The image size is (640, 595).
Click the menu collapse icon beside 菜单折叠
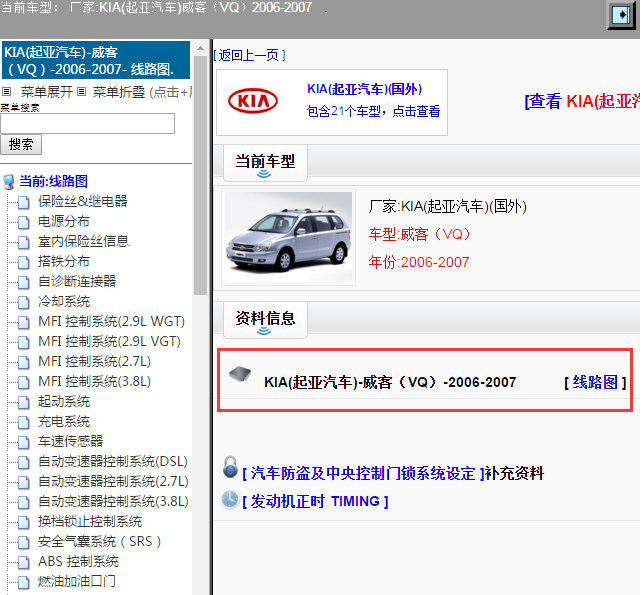[82, 91]
